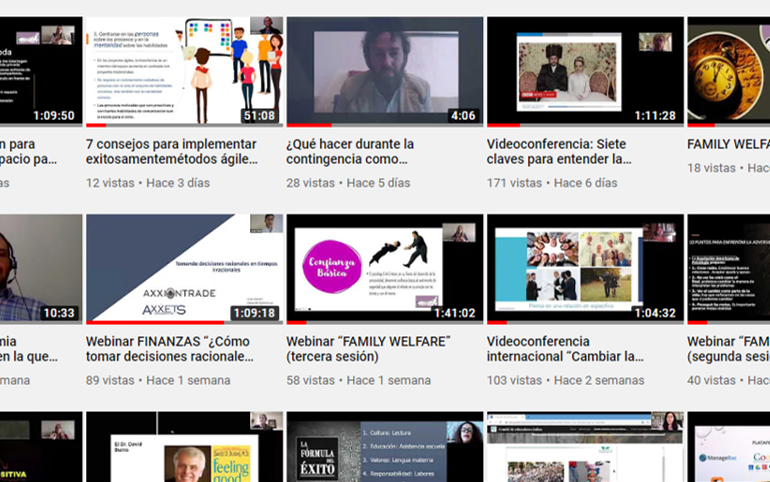Click watch progress bar under 51:08 video

pos(184,125)
